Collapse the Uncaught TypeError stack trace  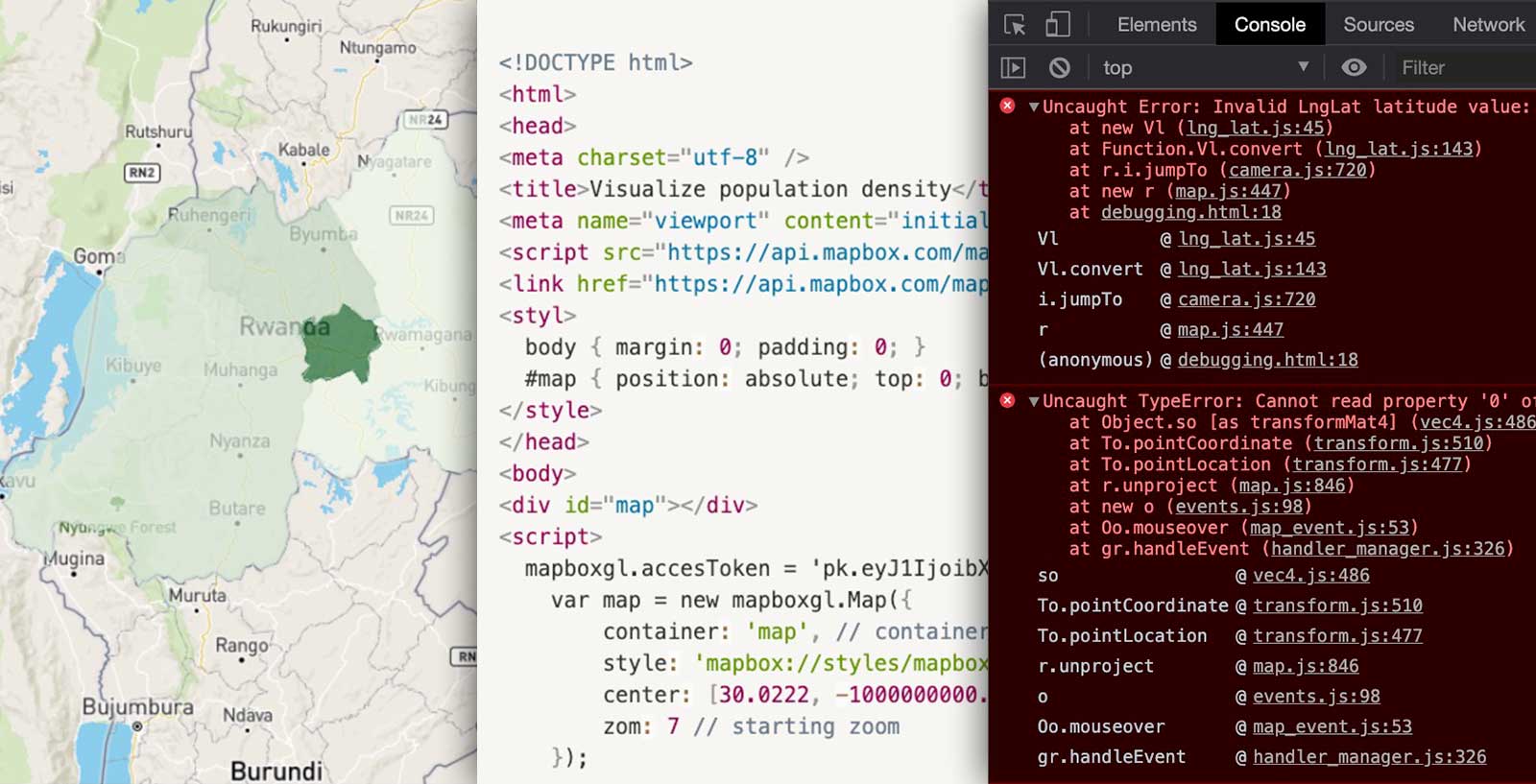click(x=1033, y=401)
